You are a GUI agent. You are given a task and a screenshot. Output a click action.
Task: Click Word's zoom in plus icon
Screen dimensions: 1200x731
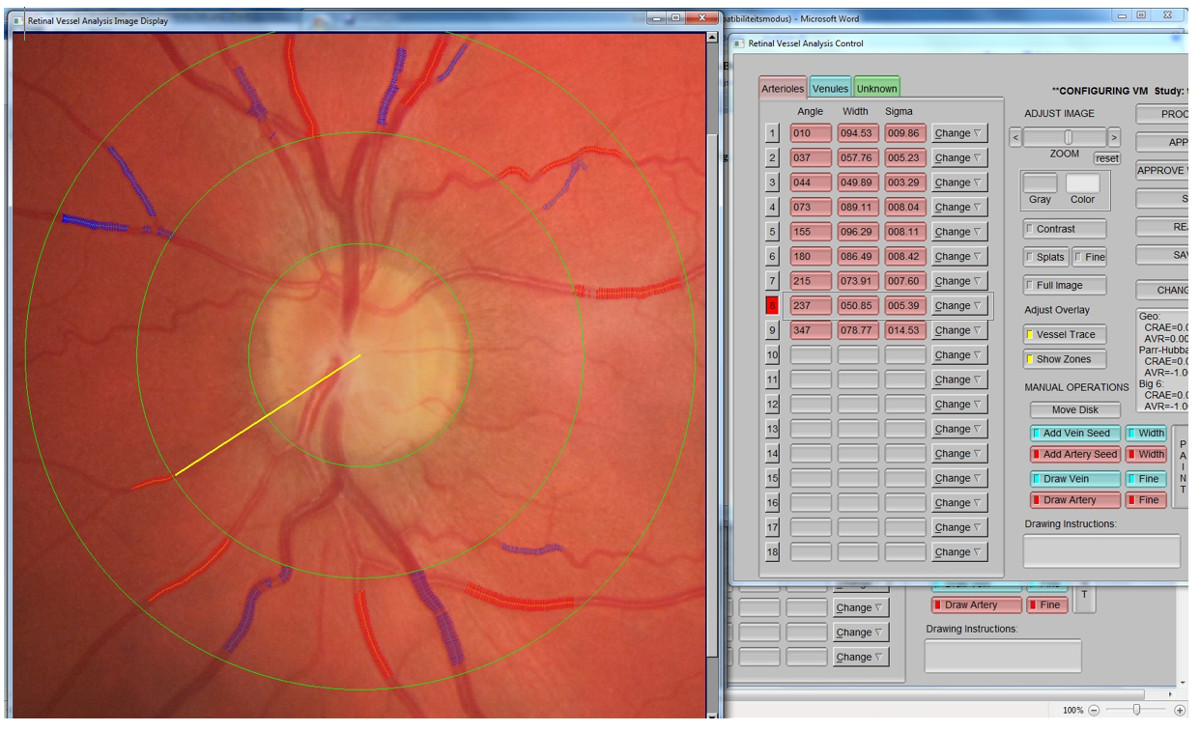(x=1180, y=710)
